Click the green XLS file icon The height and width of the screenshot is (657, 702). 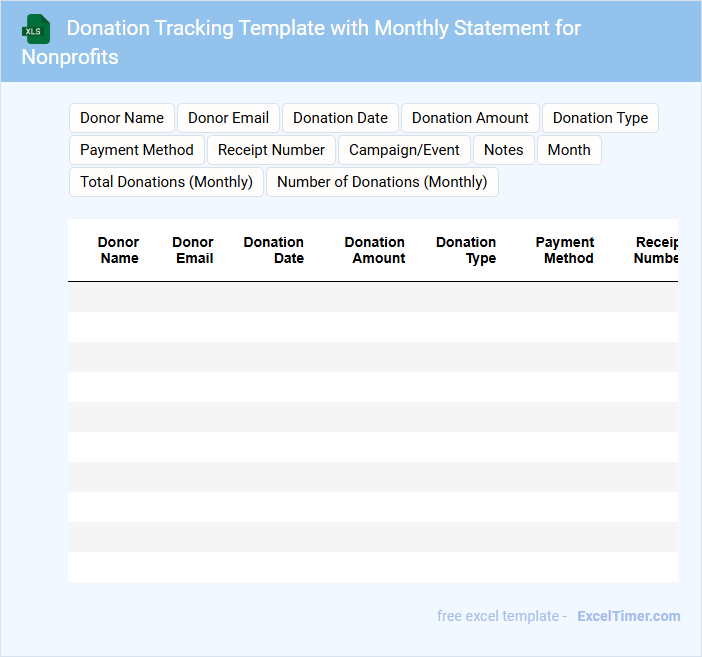pos(36,29)
